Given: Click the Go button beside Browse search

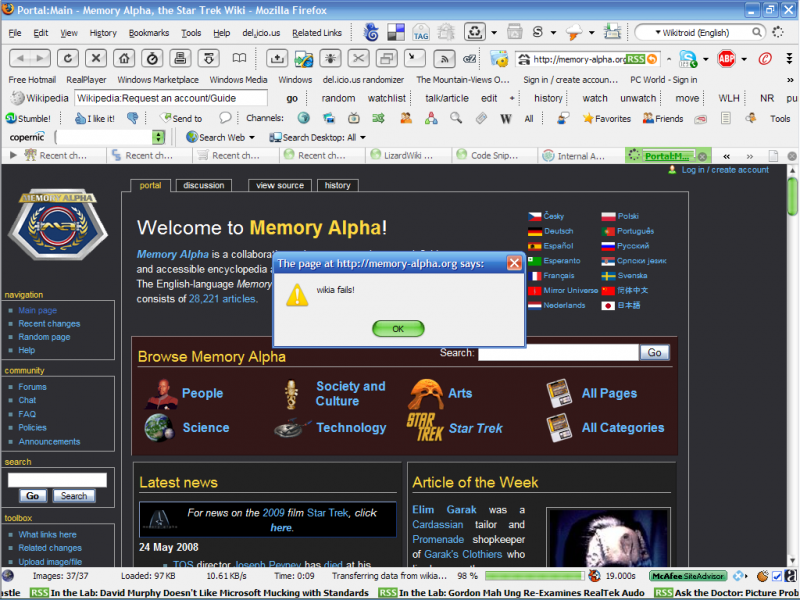Looking at the screenshot, I should click(x=654, y=352).
